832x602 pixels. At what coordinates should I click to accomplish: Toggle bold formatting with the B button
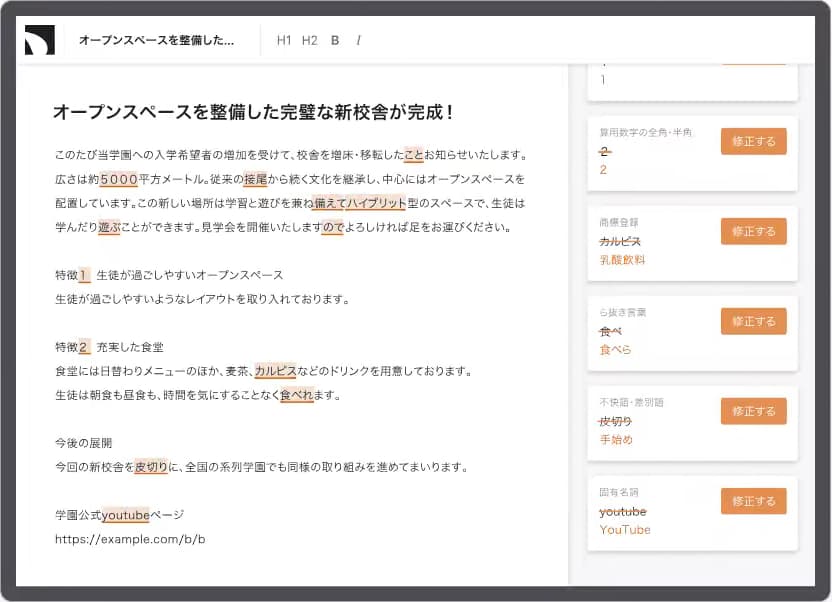[x=335, y=40]
